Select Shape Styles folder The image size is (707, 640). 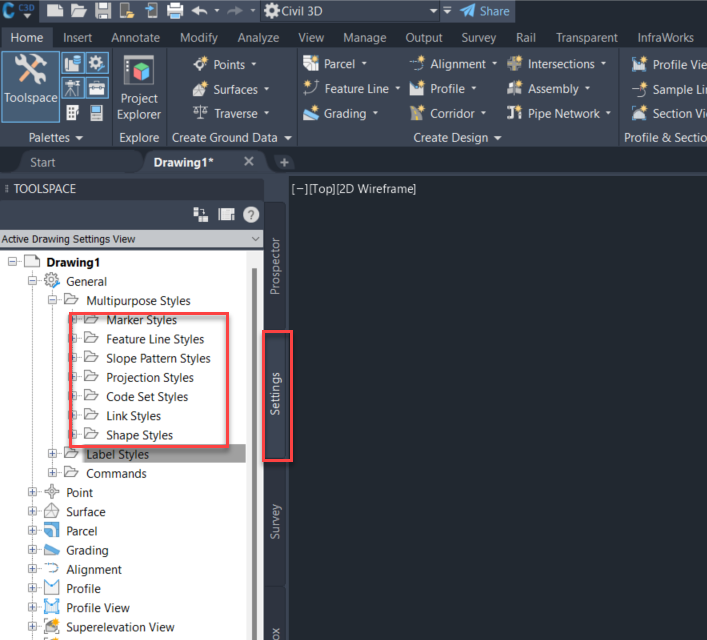click(x=139, y=435)
